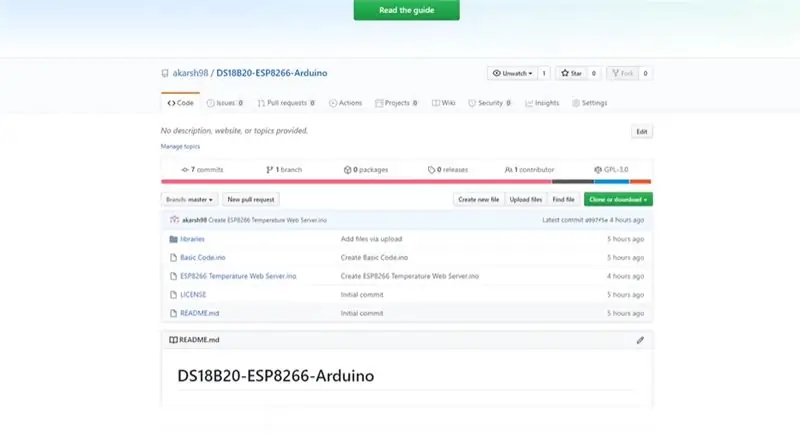This screenshot has height=437, width=800.
Task: Click the DS18B20-ESP8266-Arduino README heading
Action: pyautogui.click(x=276, y=376)
